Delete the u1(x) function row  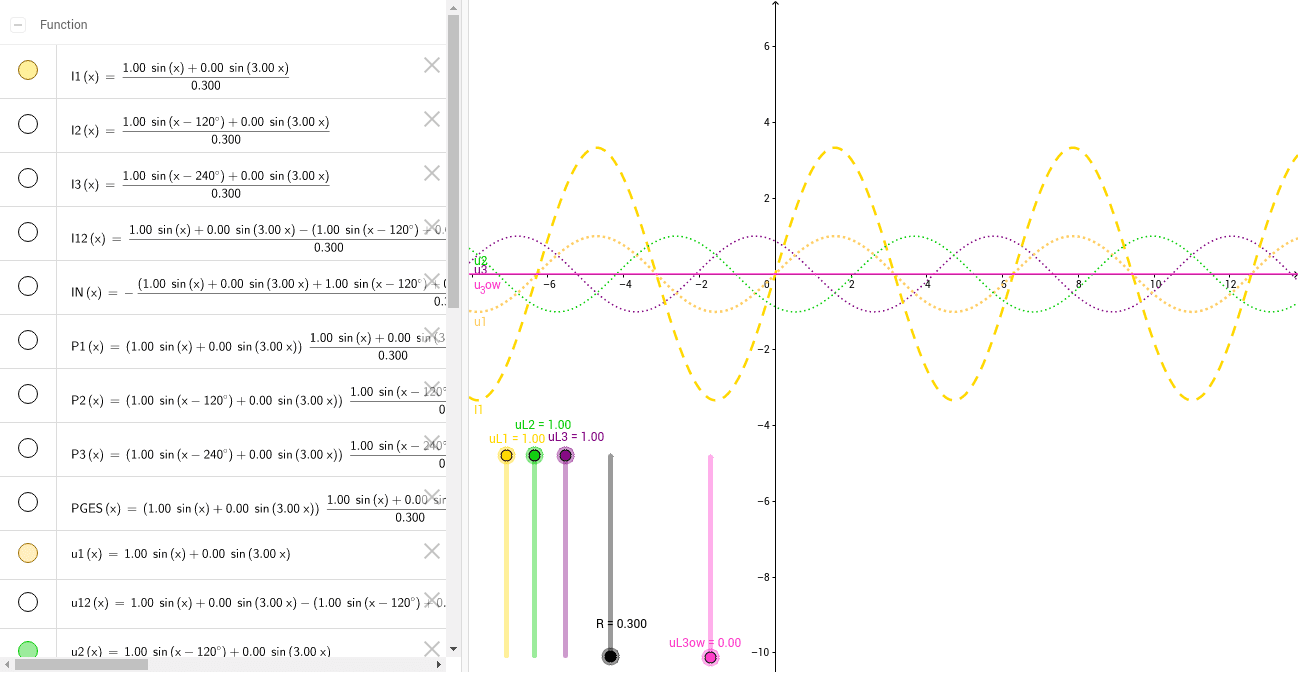tap(432, 551)
